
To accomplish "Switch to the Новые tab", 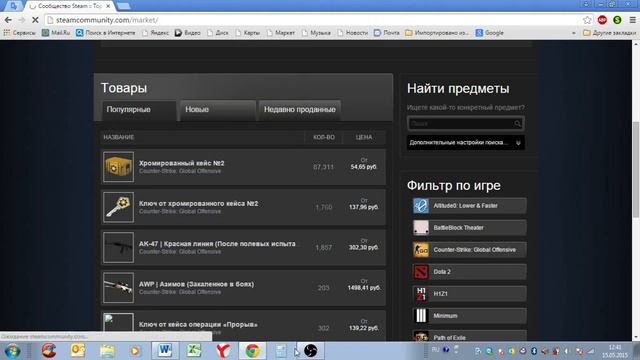I will pyautogui.click(x=218, y=110).
